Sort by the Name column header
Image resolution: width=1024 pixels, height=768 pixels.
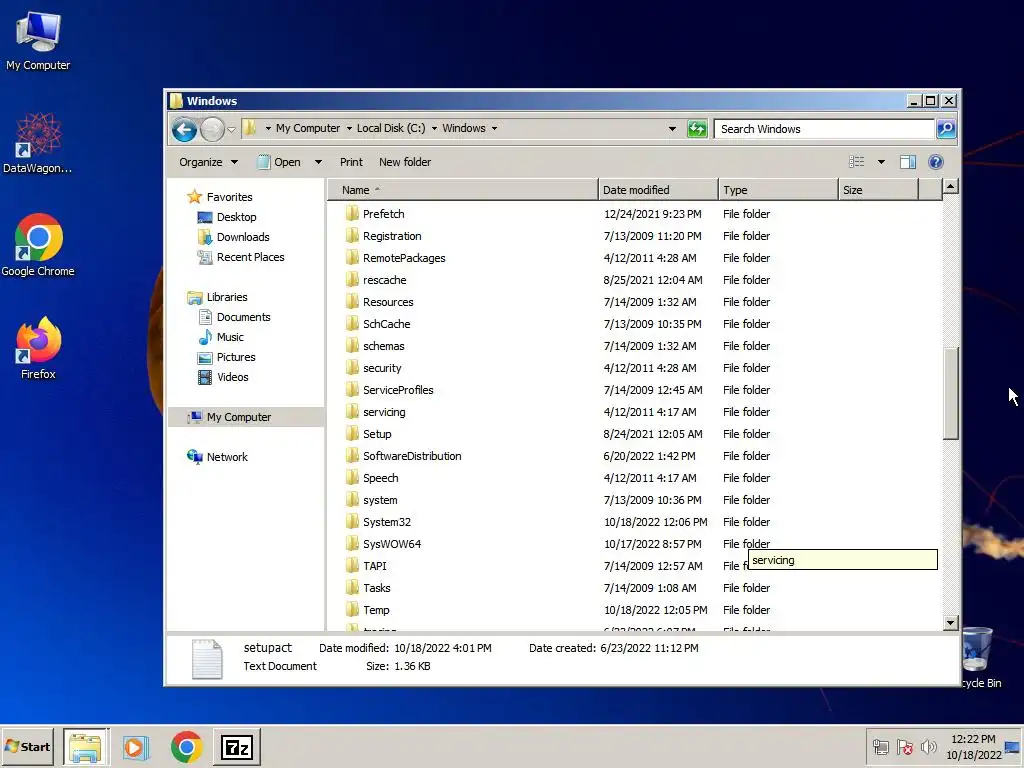(462, 190)
